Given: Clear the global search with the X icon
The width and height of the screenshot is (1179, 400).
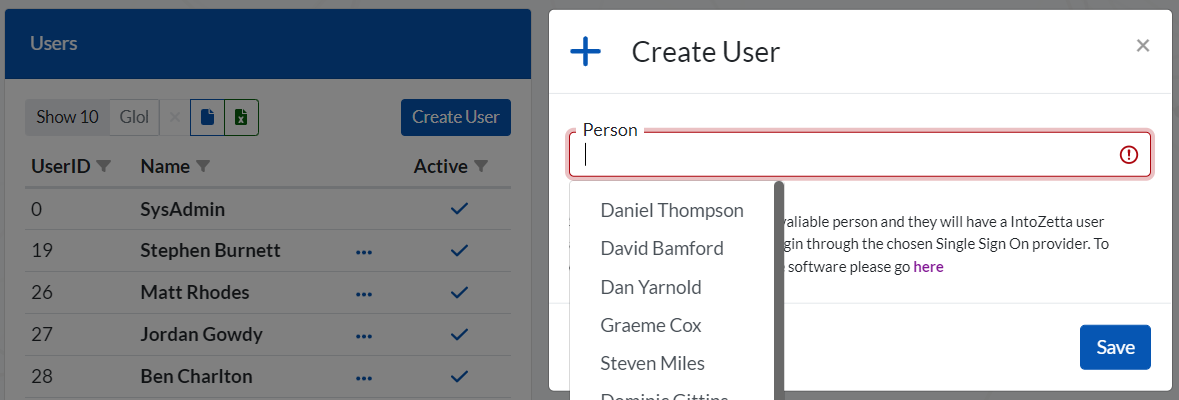Looking at the screenshot, I should click(175, 117).
